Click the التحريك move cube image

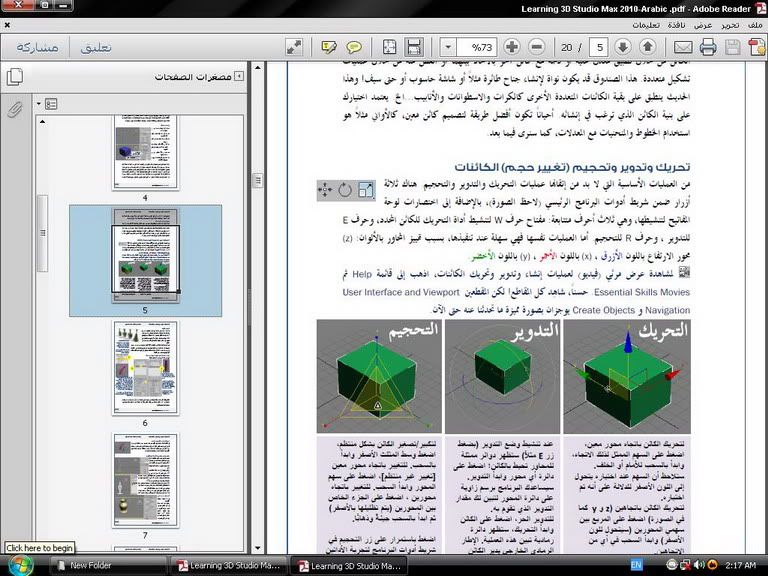pyautogui.click(x=627, y=377)
